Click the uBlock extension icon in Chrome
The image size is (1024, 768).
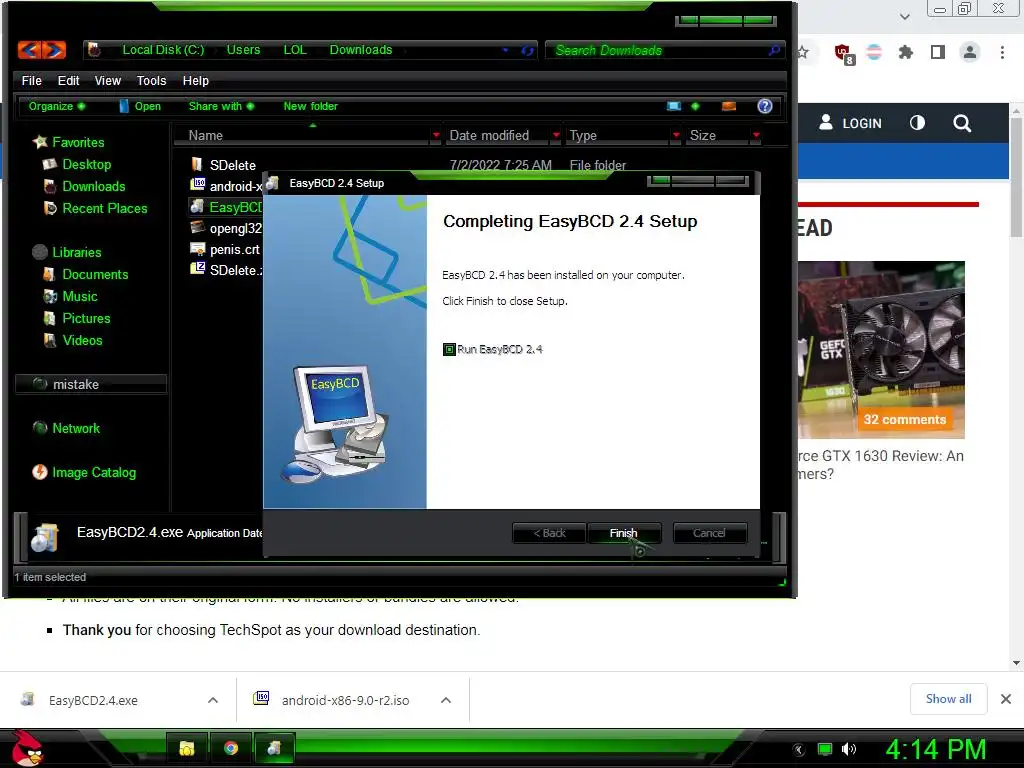[844, 54]
